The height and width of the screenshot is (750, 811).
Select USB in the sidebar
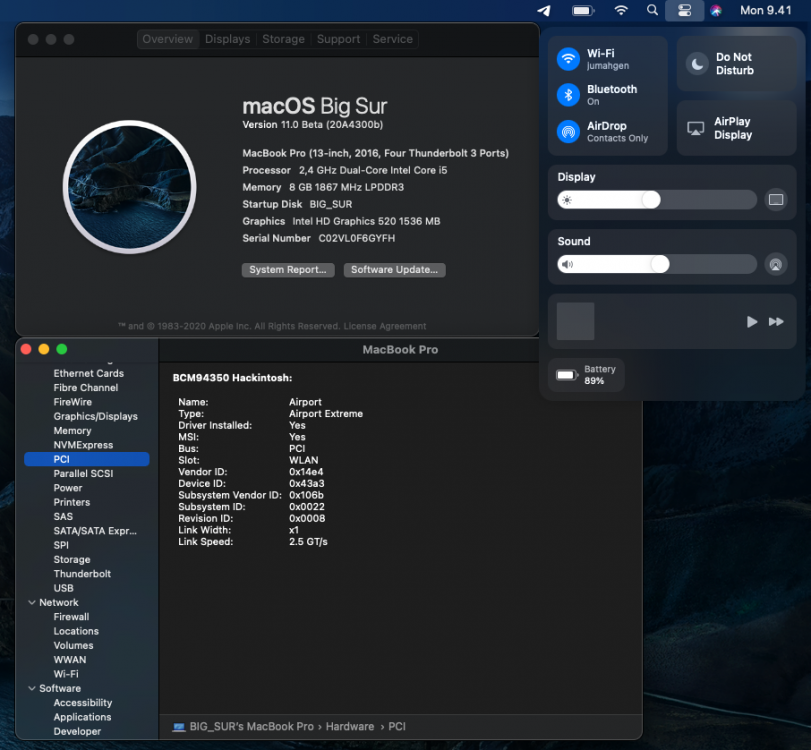(x=64, y=589)
